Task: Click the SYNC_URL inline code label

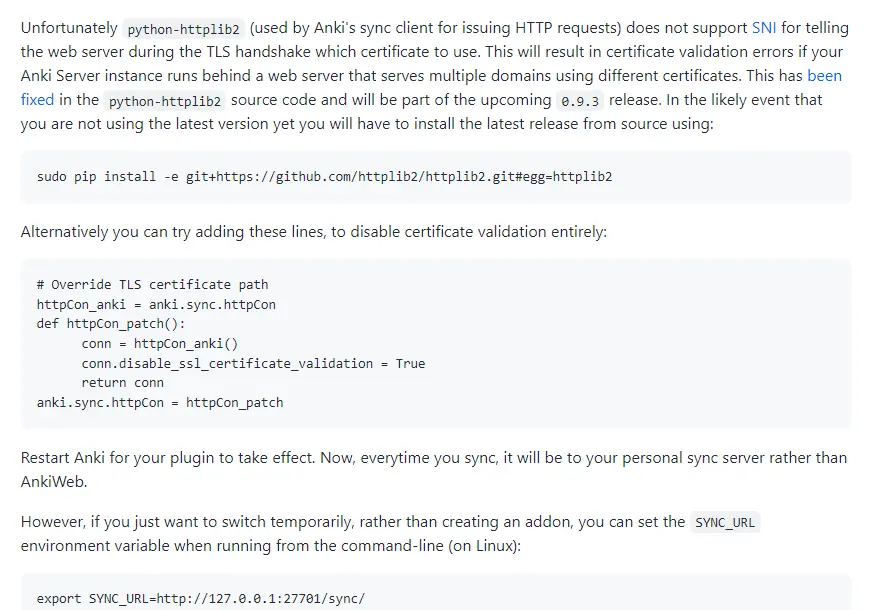Action: click(x=725, y=523)
